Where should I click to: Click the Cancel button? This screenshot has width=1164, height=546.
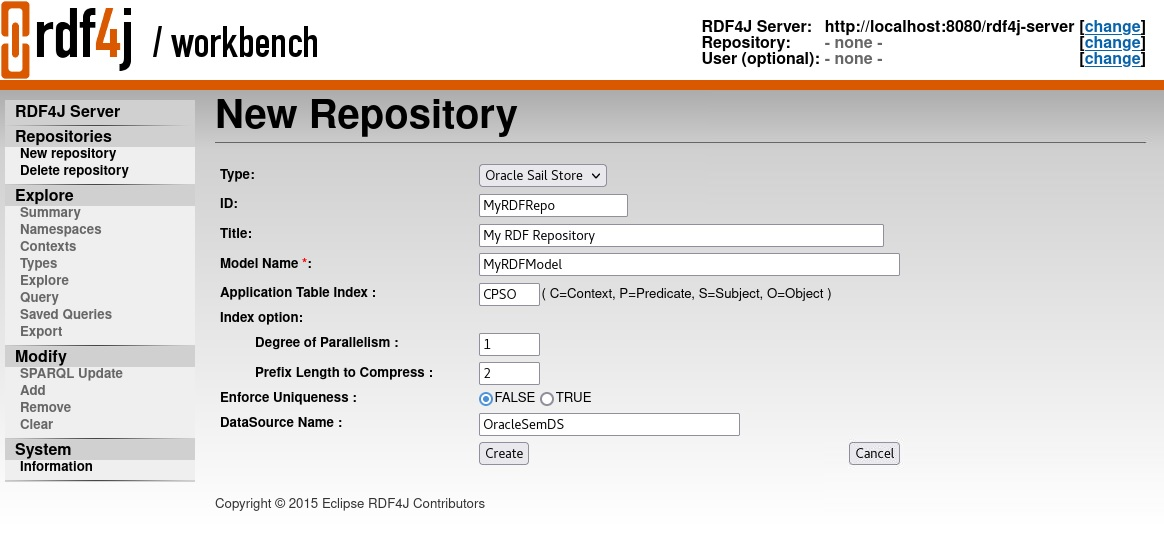click(x=874, y=453)
